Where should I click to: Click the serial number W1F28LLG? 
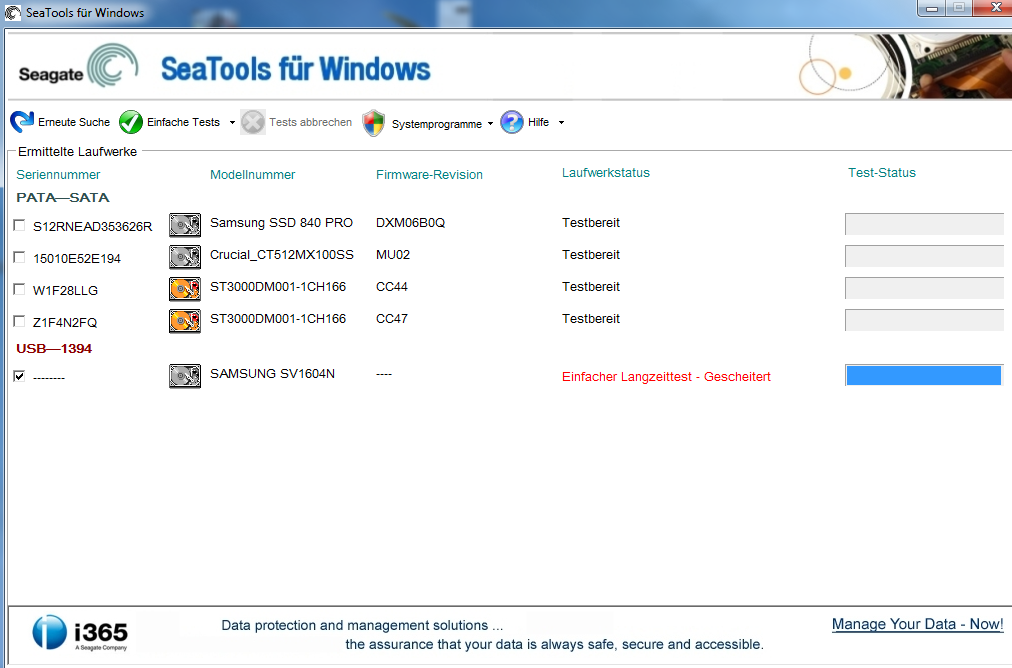[65, 290]
